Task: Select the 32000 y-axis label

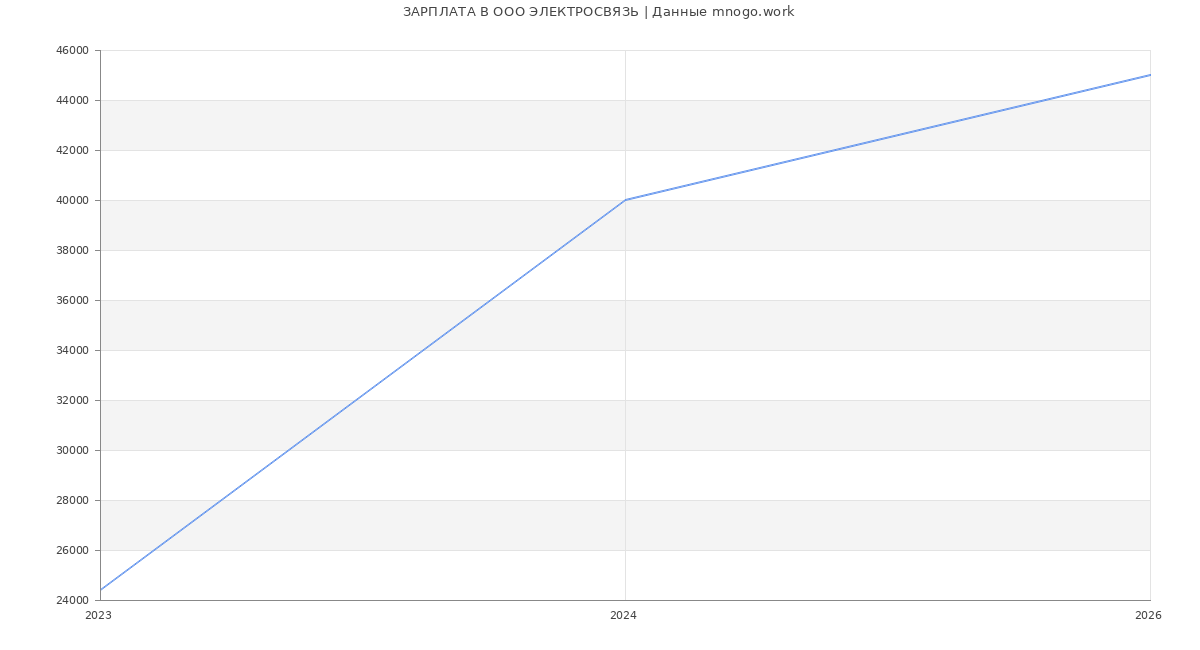Action: tap(72, 400)
